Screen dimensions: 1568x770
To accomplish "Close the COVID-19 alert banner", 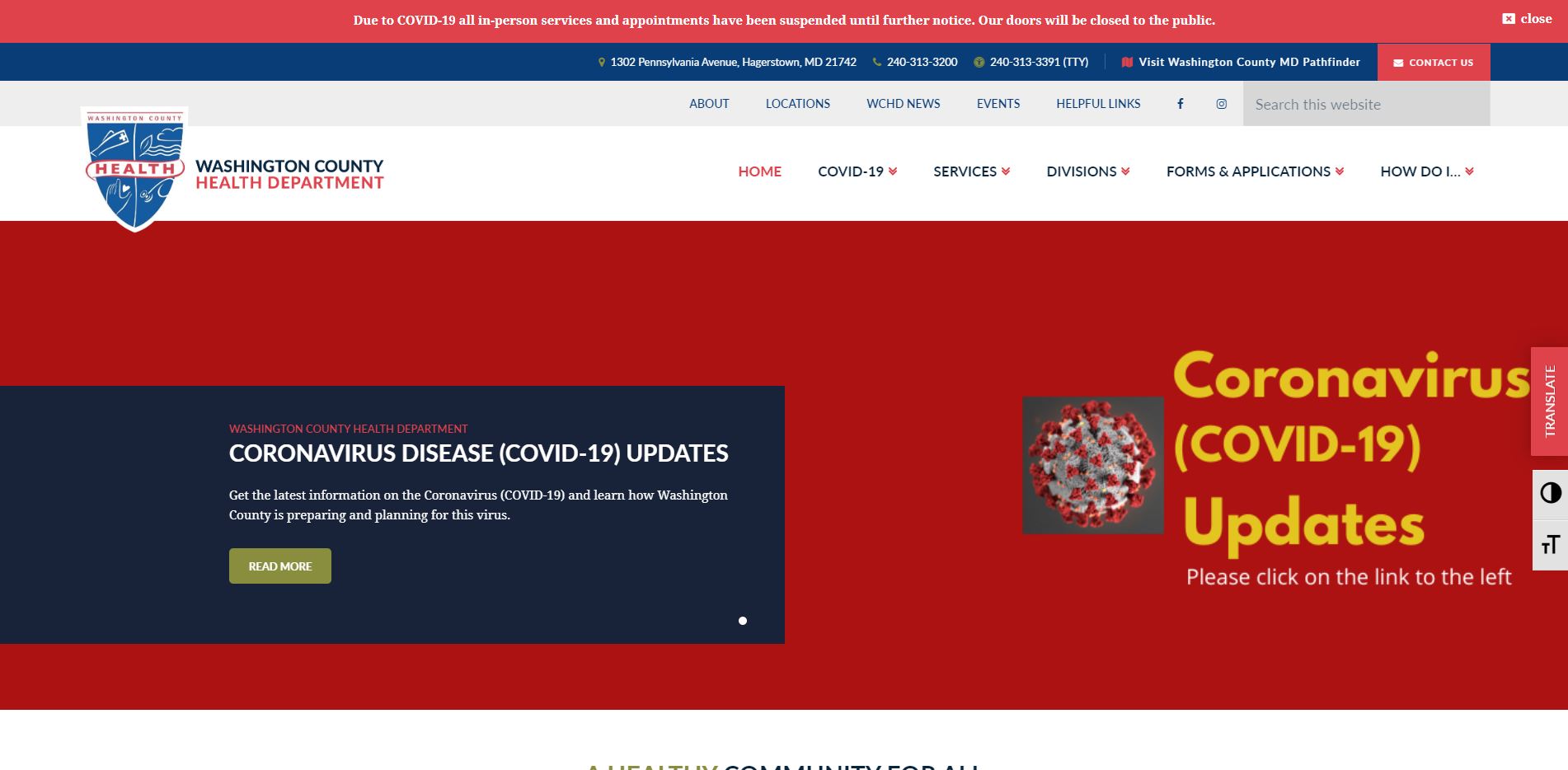I will (x=1527, y=18).
